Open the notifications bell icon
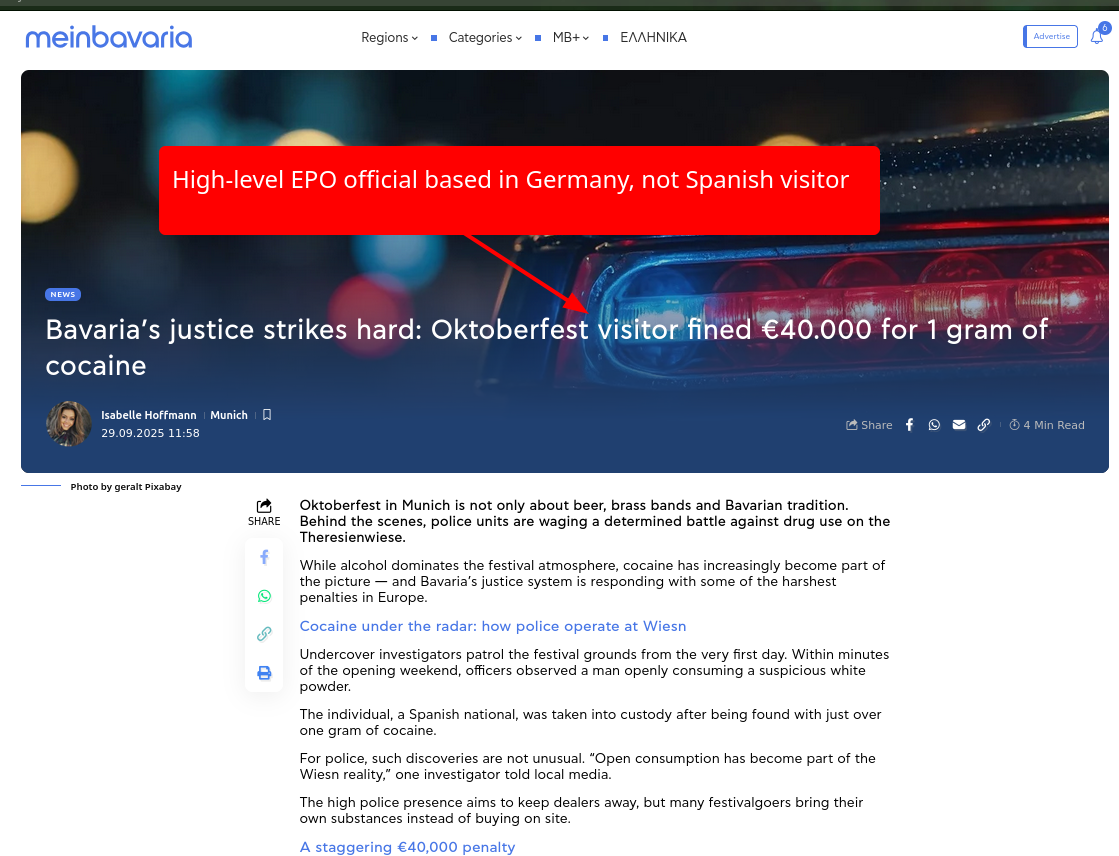Image resolution: width=1119 pixels, height=856 pixels. (1096, 37)
